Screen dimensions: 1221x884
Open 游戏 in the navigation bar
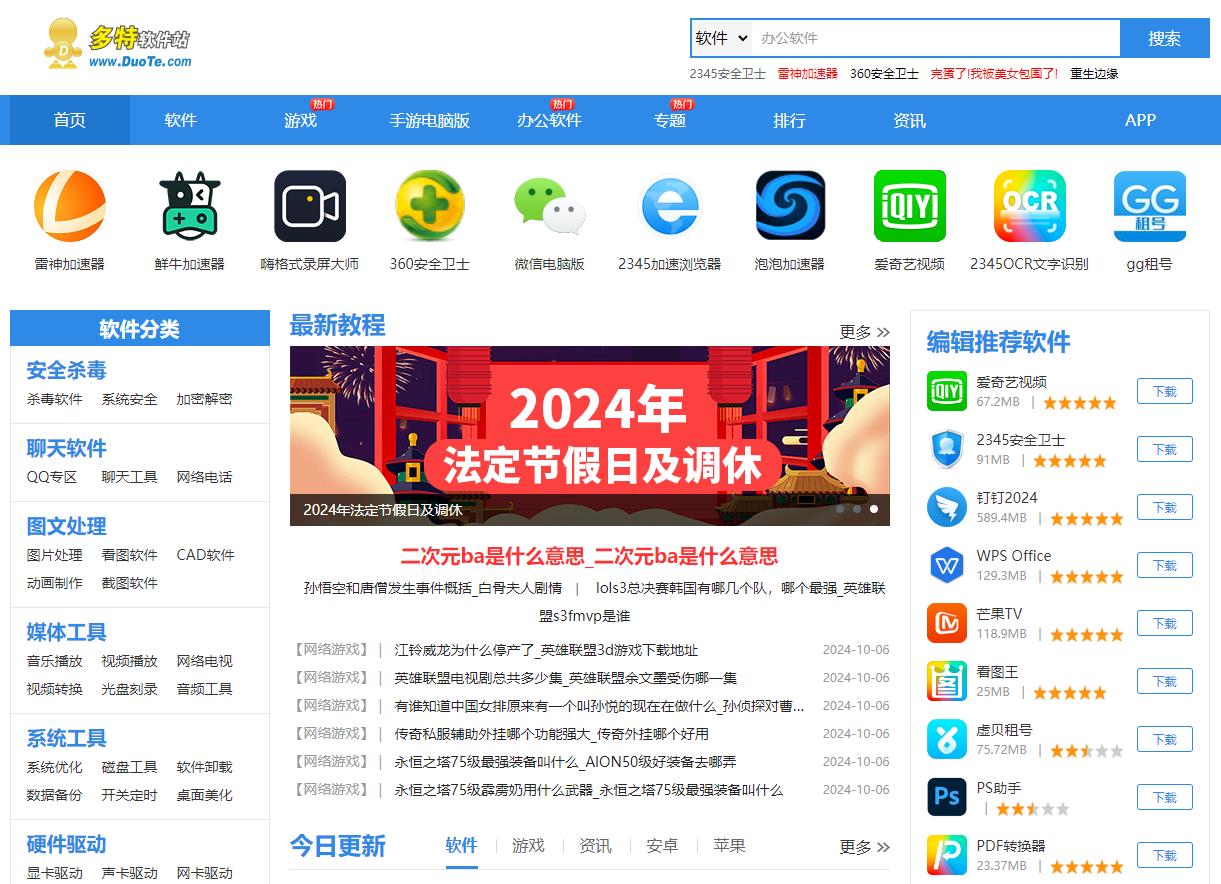[300, 120]
